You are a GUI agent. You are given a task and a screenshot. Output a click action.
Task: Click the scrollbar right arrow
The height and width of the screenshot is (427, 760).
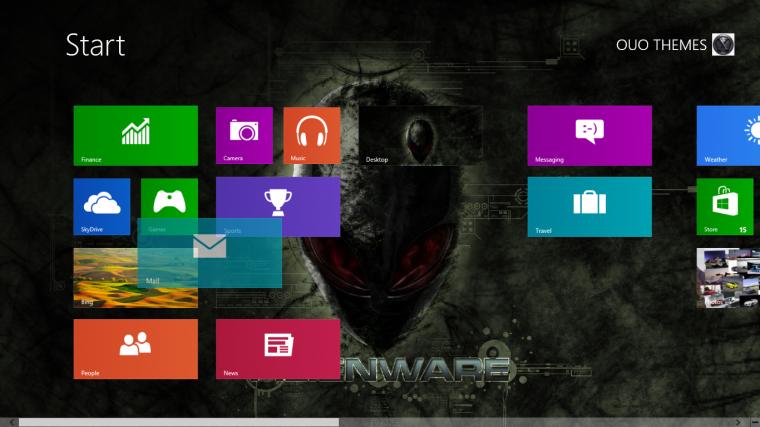click(x=738, y=423)
